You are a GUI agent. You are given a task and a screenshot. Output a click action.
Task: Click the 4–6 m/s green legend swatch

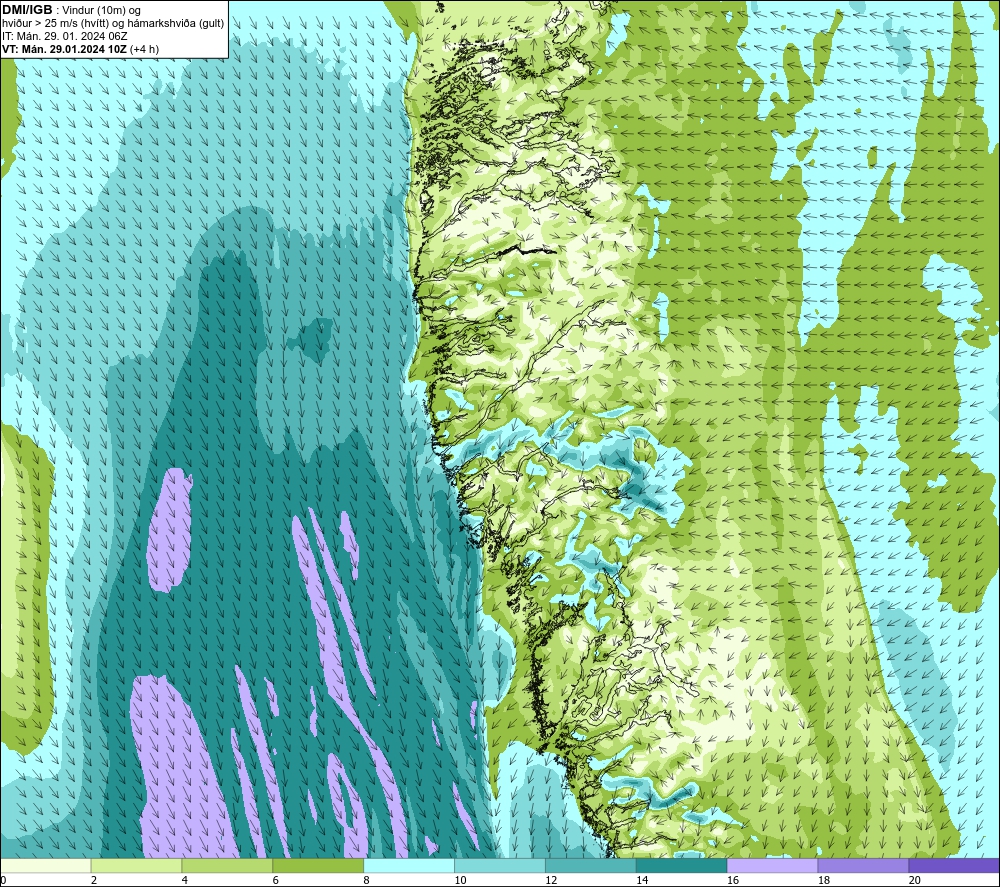point(227,865)
